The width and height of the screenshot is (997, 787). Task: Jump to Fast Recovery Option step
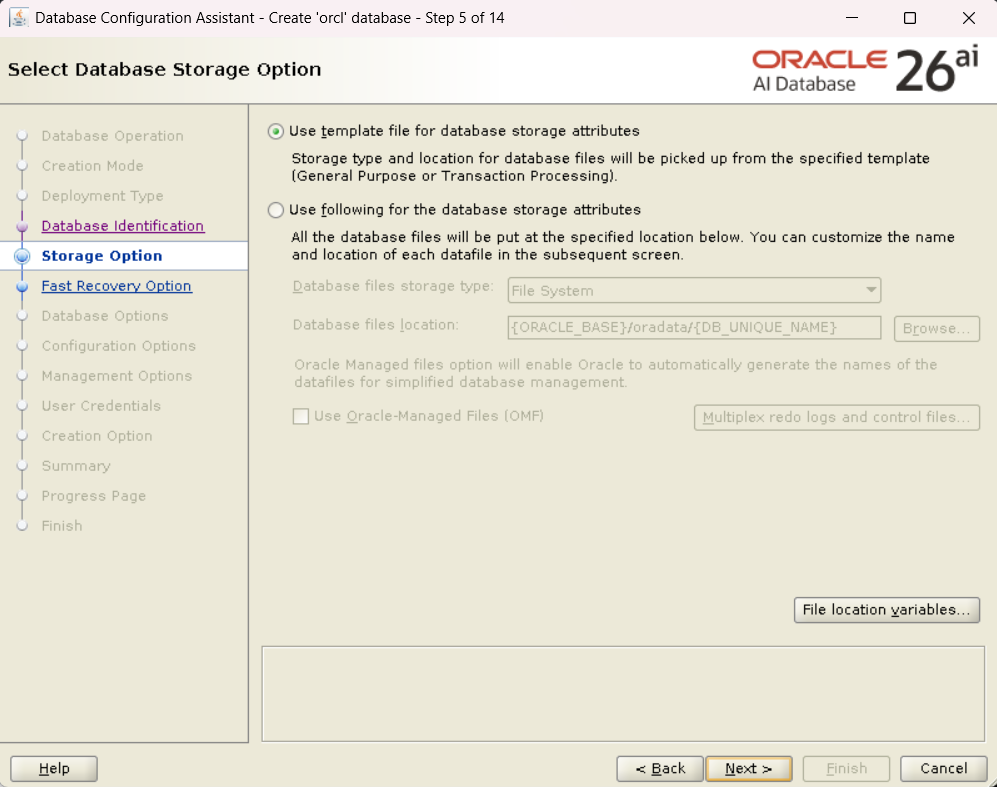coord(116,286)
